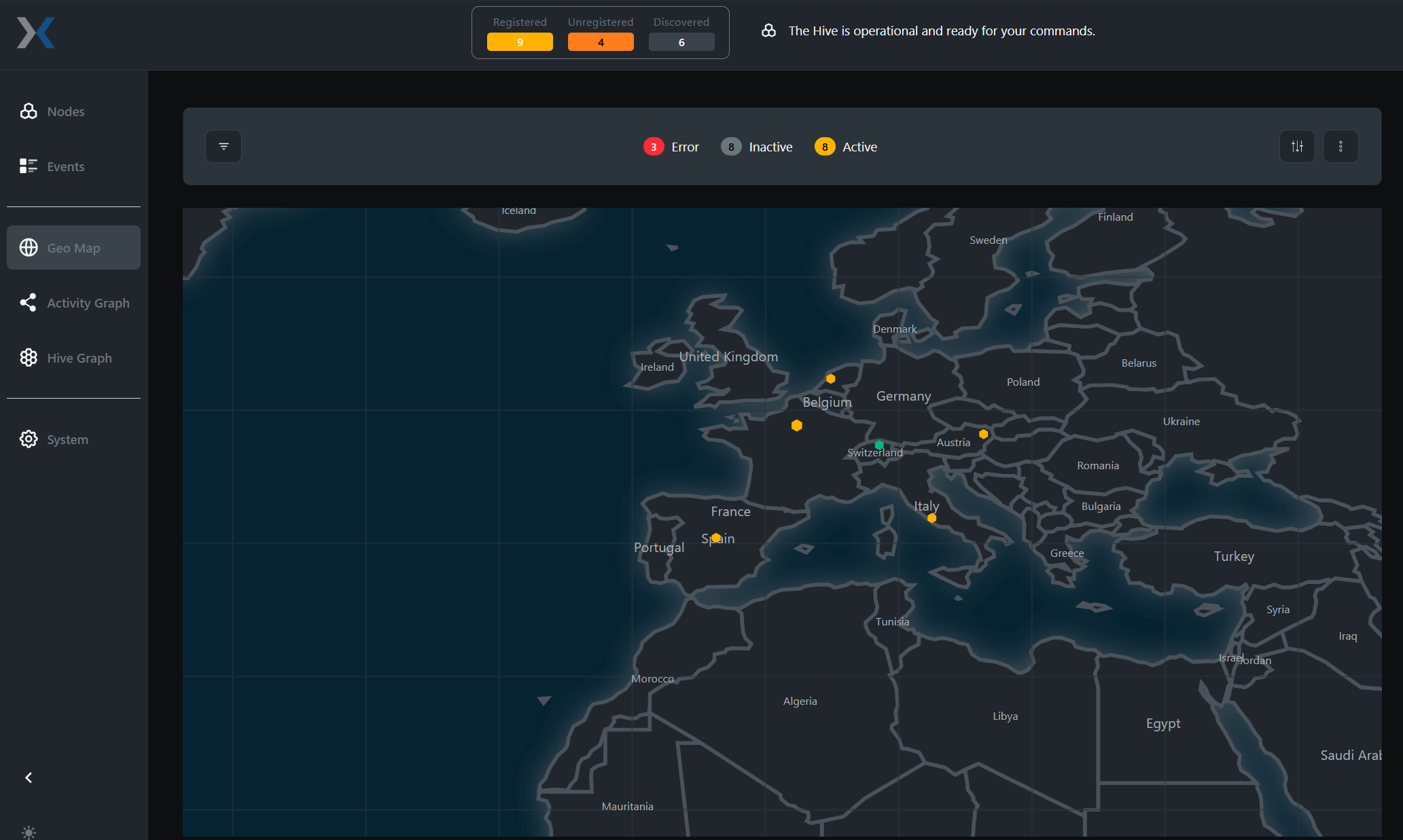Open the filter list dropdown button

click(224, 147)
